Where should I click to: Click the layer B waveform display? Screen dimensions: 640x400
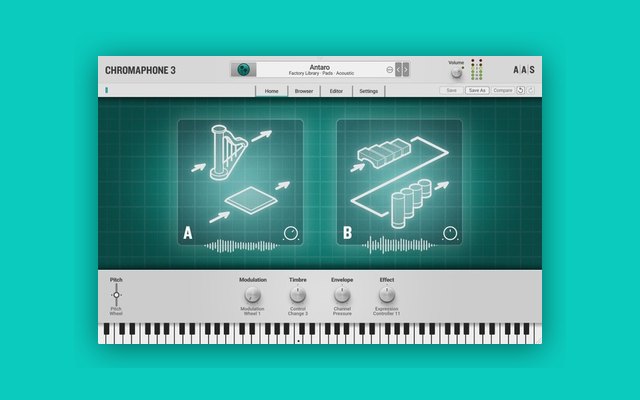[x=399, y=245]
